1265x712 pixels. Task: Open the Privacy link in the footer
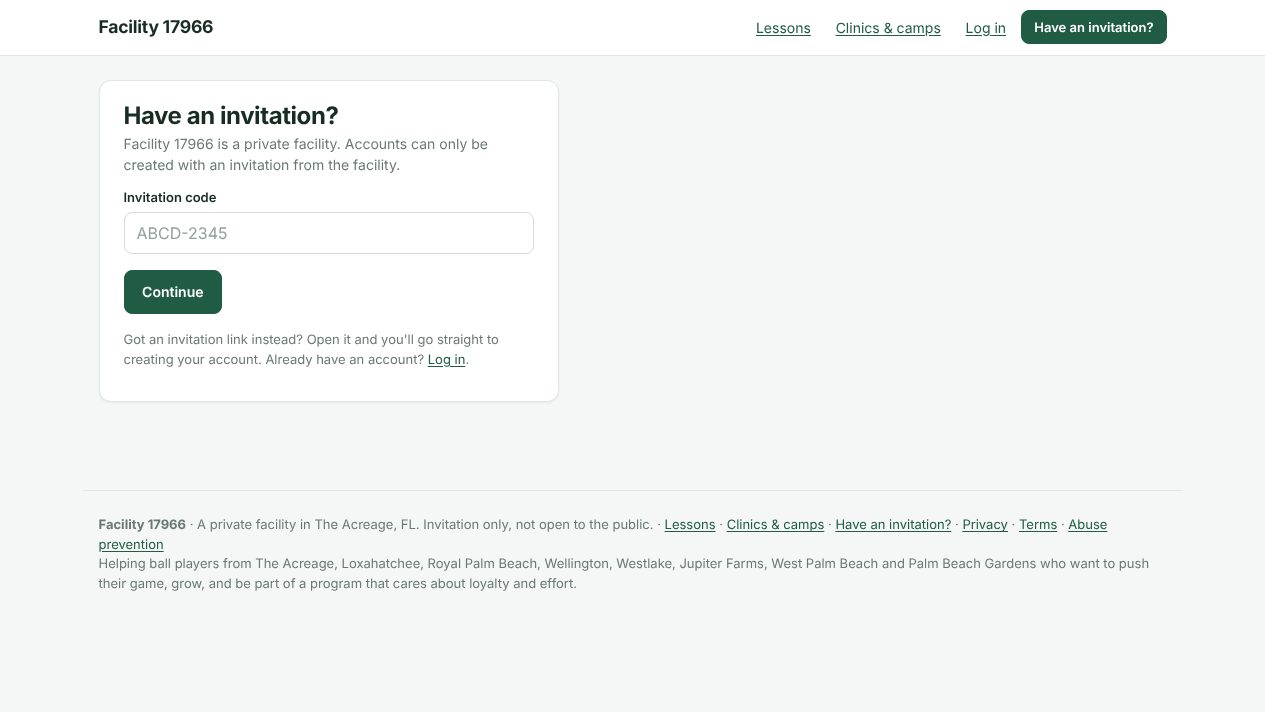click(985, 524)
